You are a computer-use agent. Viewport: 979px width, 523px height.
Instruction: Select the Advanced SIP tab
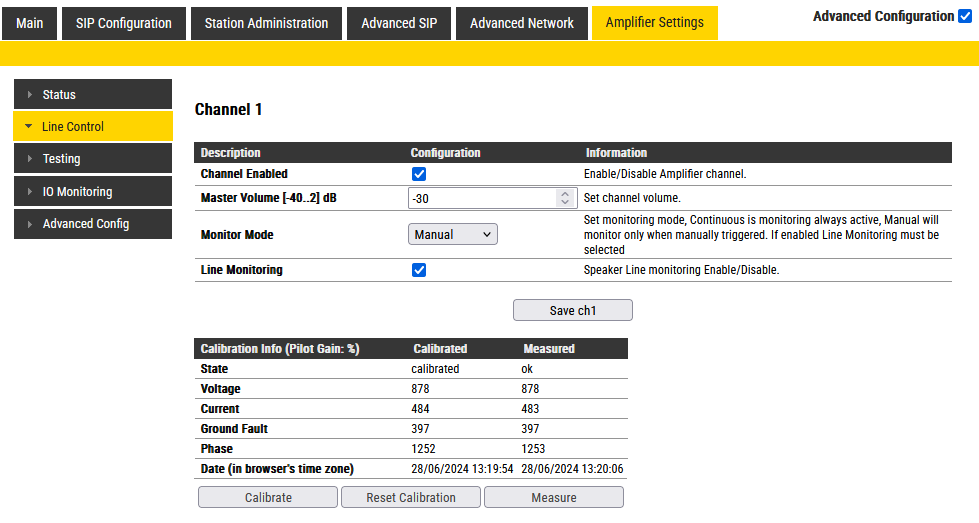click(398, 23)
